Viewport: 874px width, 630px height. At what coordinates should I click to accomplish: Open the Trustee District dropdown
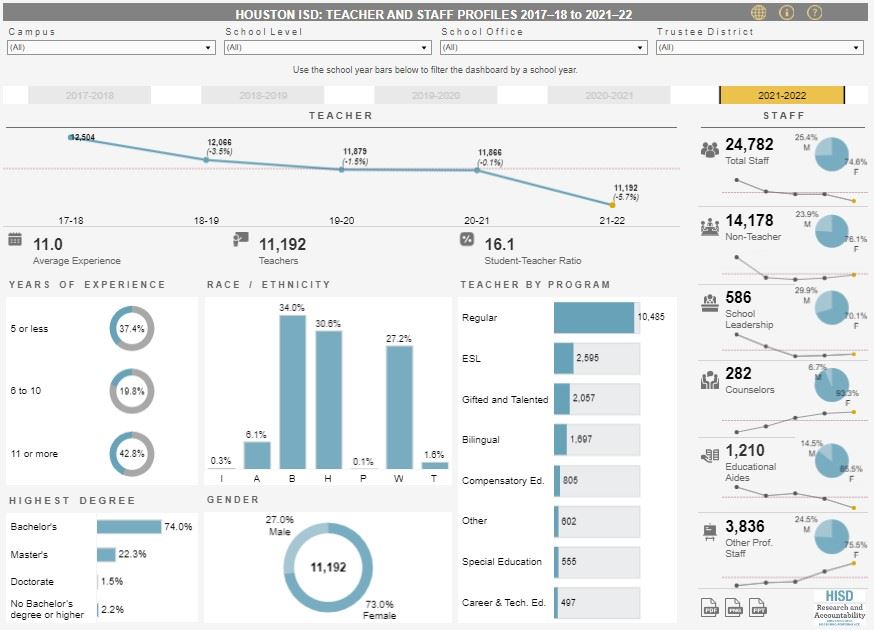pos(760,47)
